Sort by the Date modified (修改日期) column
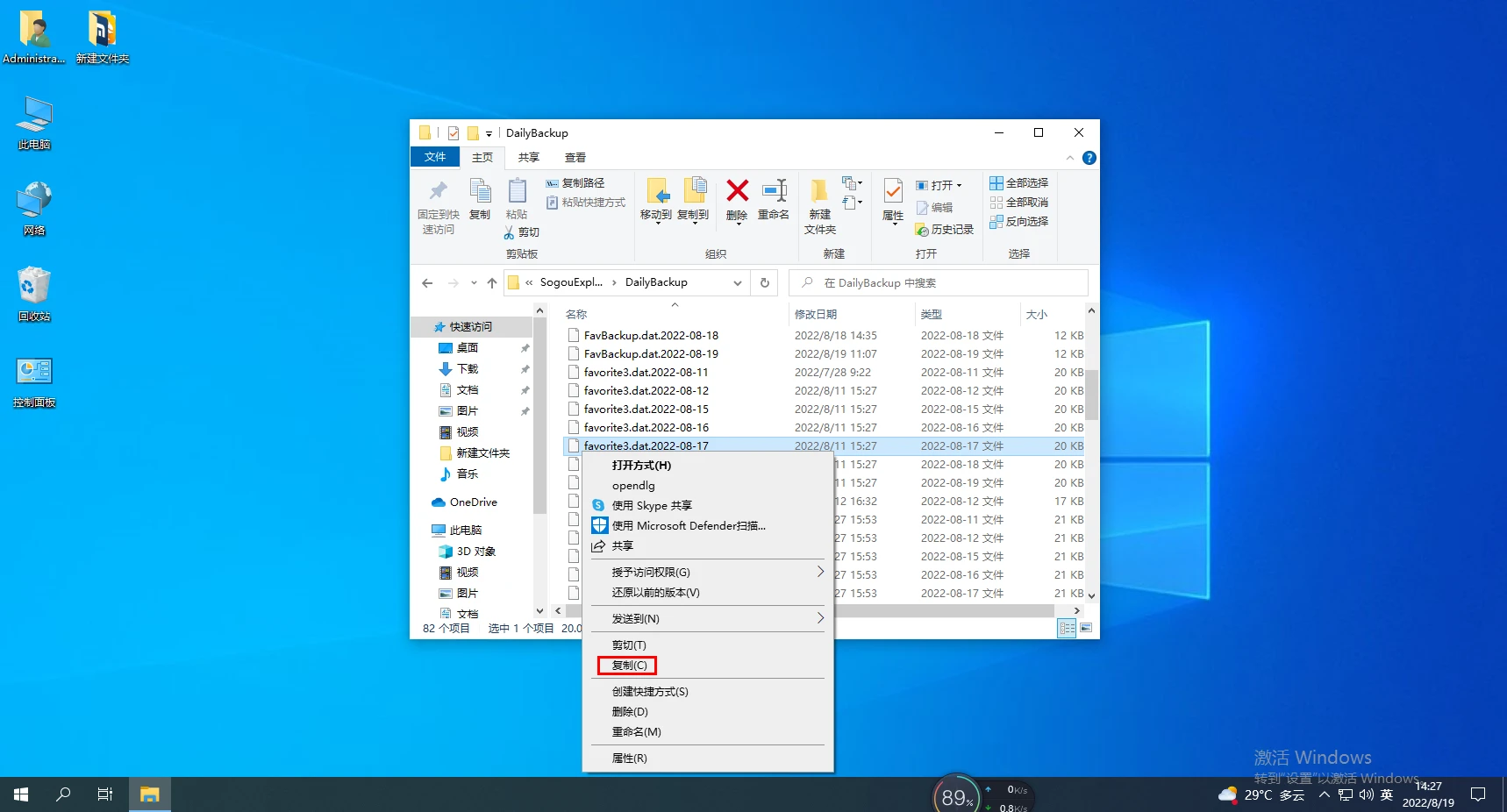The image size is (1507, 812). pyautogui.click(x=816, y=315)
